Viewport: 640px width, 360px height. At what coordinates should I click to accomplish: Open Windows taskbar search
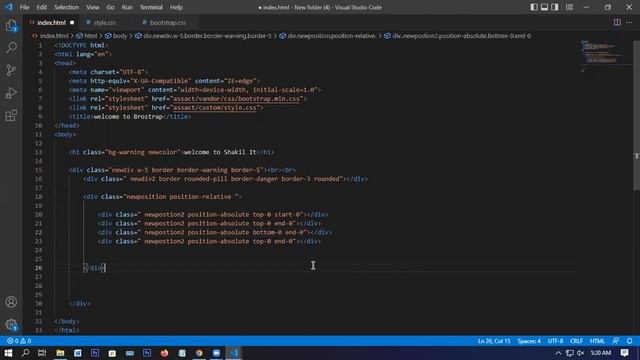pyautogui.click(x=25, y=353)
